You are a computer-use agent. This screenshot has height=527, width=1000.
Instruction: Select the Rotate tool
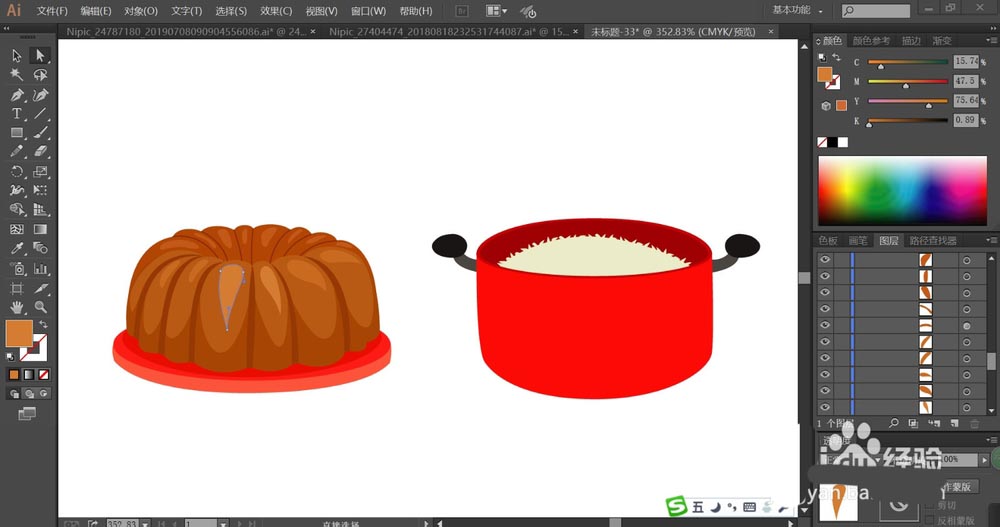coord(17,172)
